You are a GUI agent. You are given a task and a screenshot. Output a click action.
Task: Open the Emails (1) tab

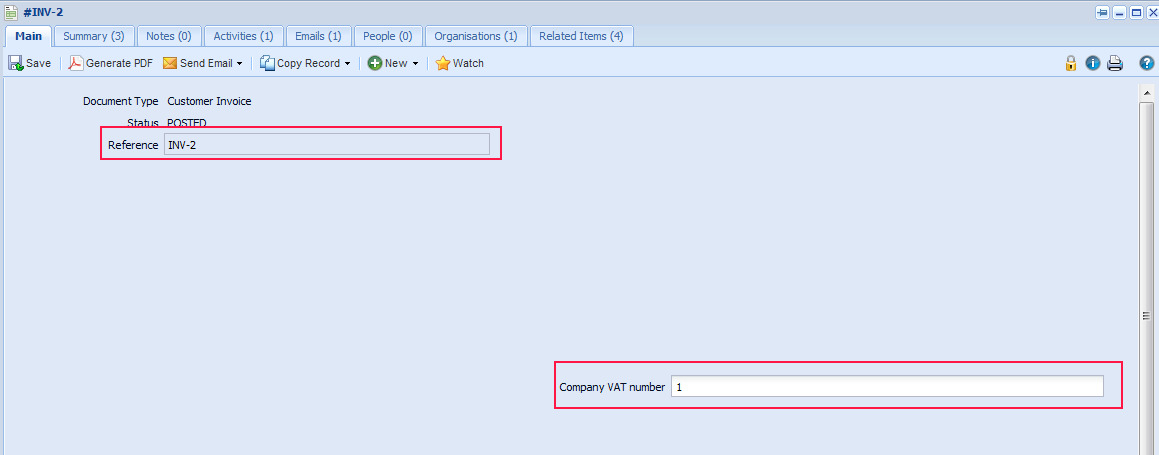[318, 35]
